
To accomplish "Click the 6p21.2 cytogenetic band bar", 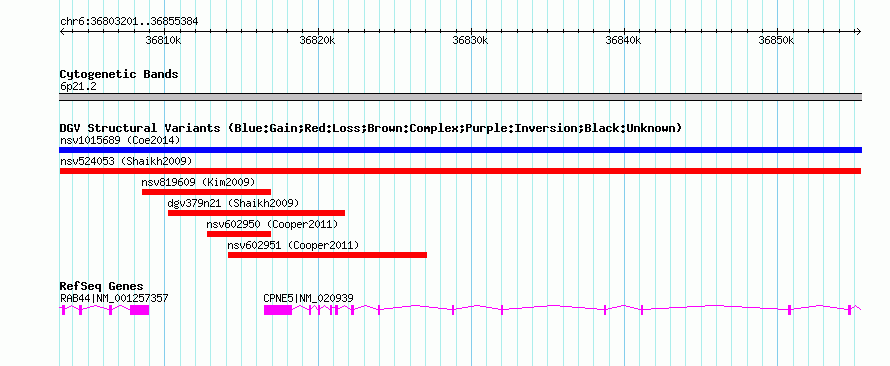I will coord(460,97).
